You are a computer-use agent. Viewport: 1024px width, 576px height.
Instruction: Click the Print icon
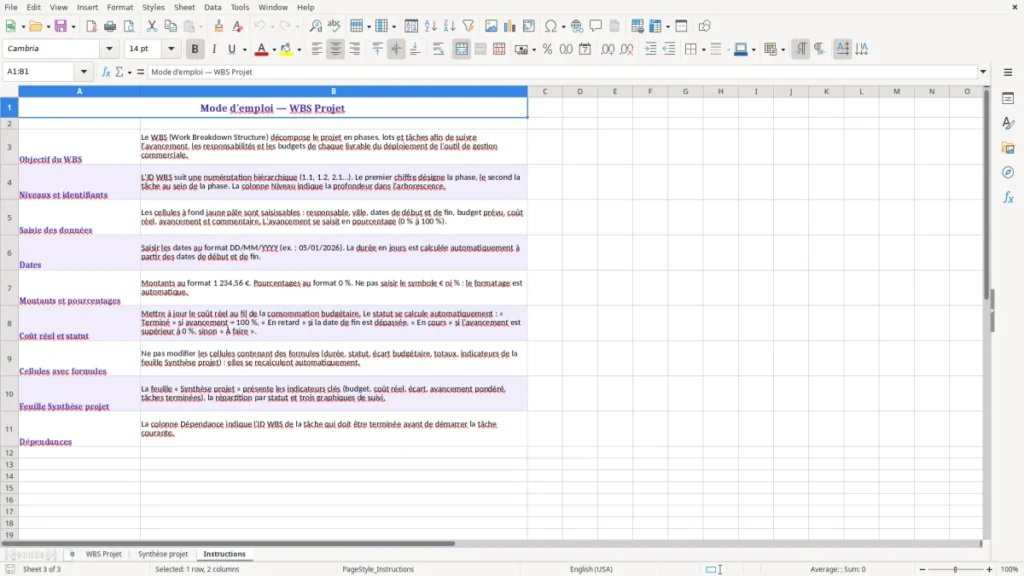(110, 26)
